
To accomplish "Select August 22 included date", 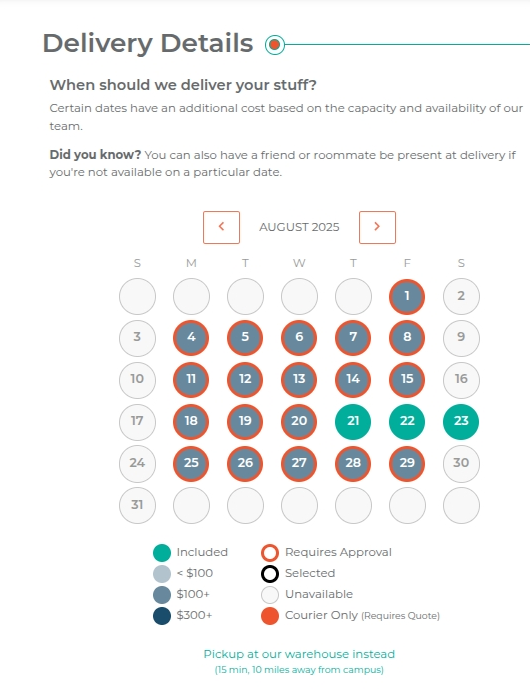I will click(407, 421).
